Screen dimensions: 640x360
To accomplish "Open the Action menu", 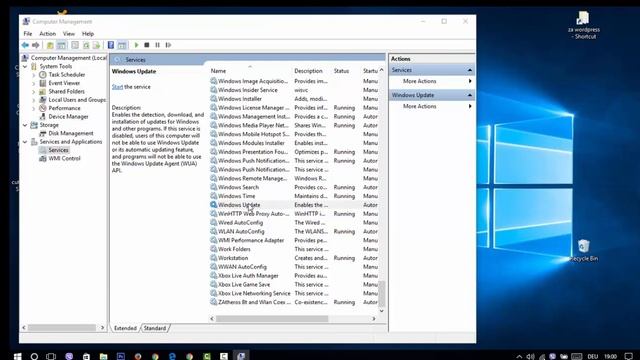I will (47, 33).
